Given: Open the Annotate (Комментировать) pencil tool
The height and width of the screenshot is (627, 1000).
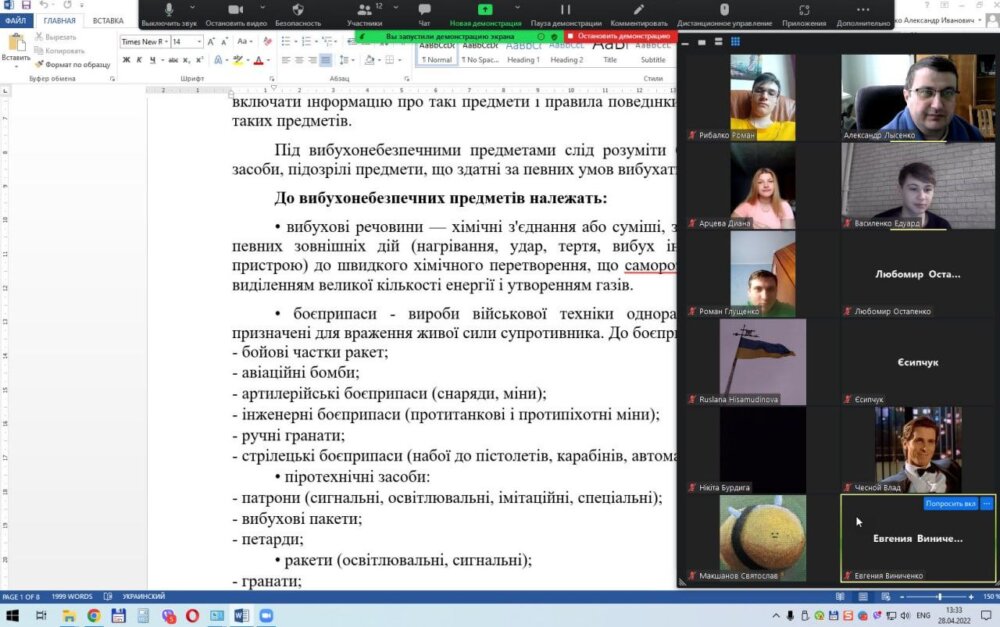Looking at the screenshot, I should click(638, 14).
